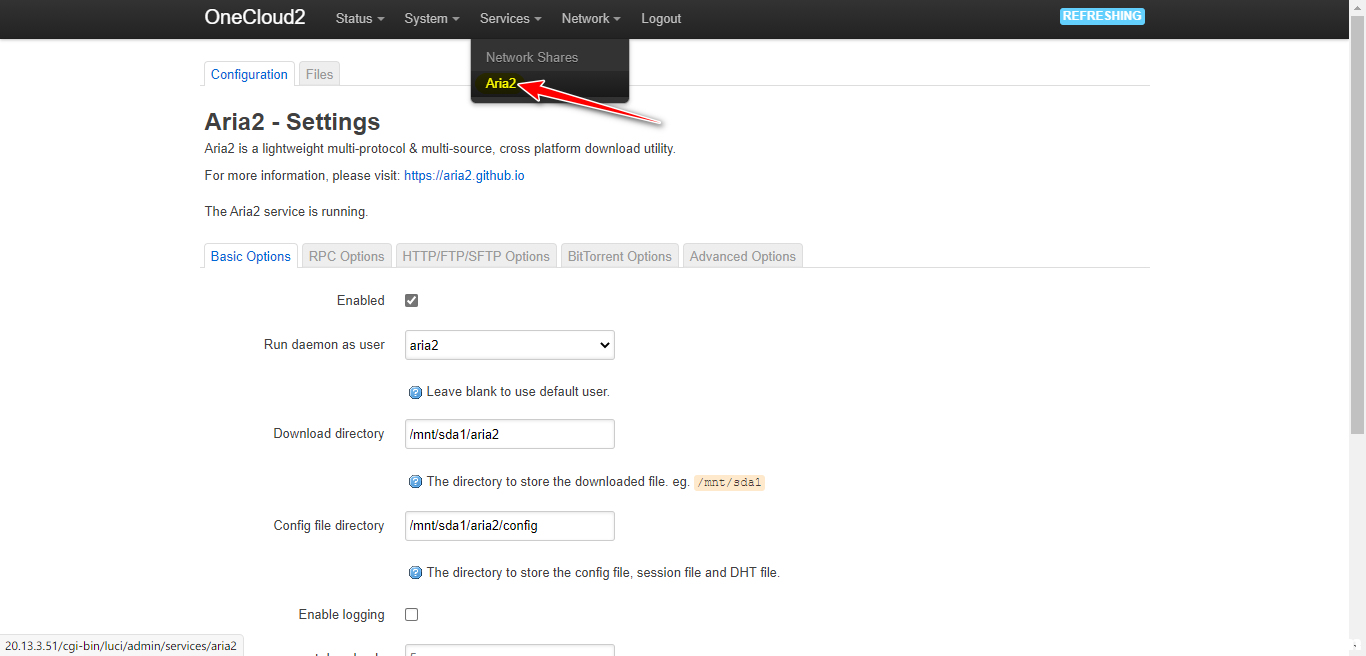Click the OneCloud2 brand title
Image resolution: width=1366 pixels, height=656 pixels.
pos(255,17)
